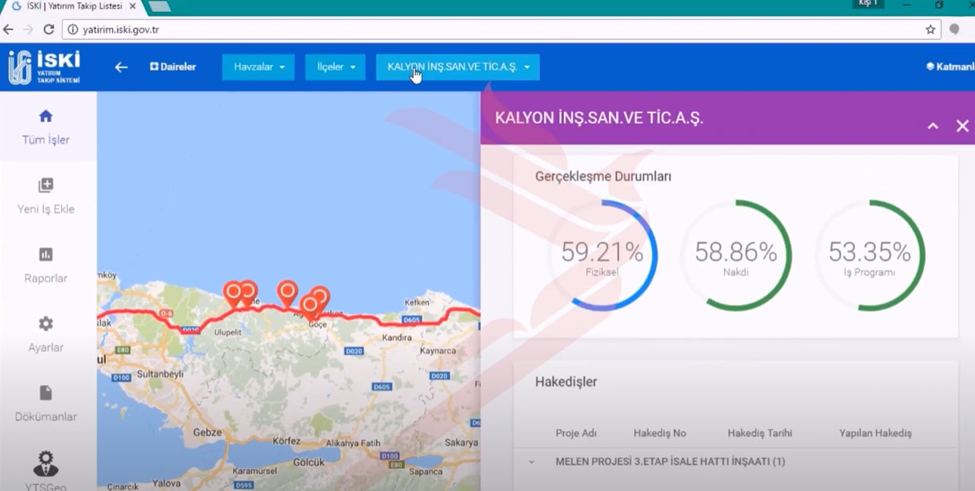Go back using the white arrow icon
Screen dimensions: 975x491
121,67
